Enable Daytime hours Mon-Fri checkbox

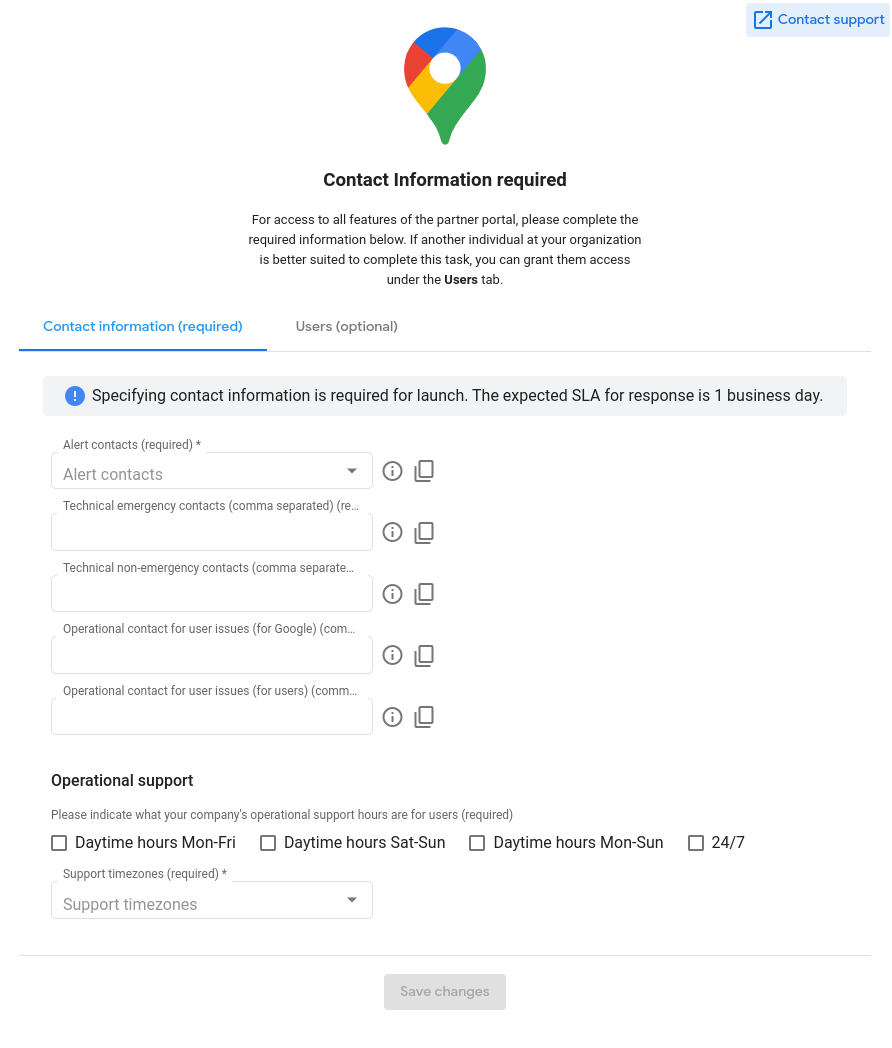click(x=58, y=842)
